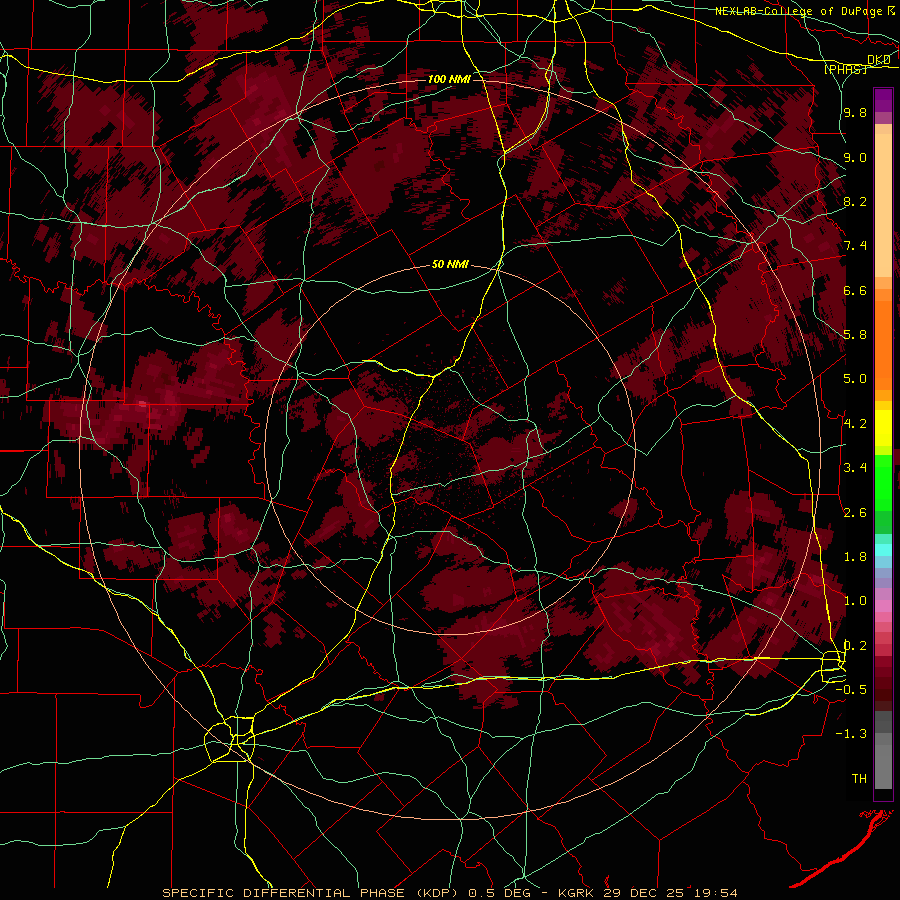Click the 4.2 value on the color scale
Screen dimensions: 900x900
point(855,424)
